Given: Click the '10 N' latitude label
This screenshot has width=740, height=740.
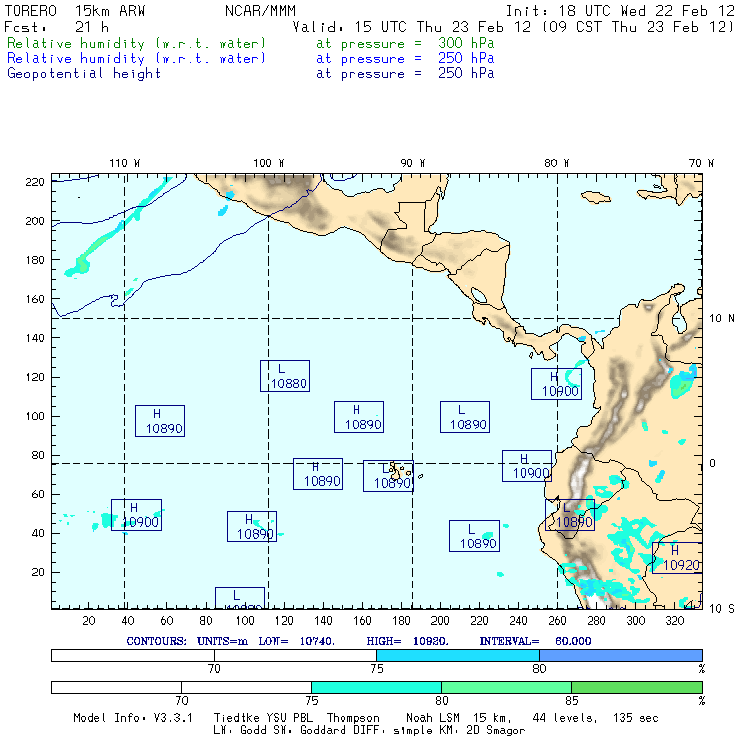Looking at the screenshot, I should coord(722,319).
